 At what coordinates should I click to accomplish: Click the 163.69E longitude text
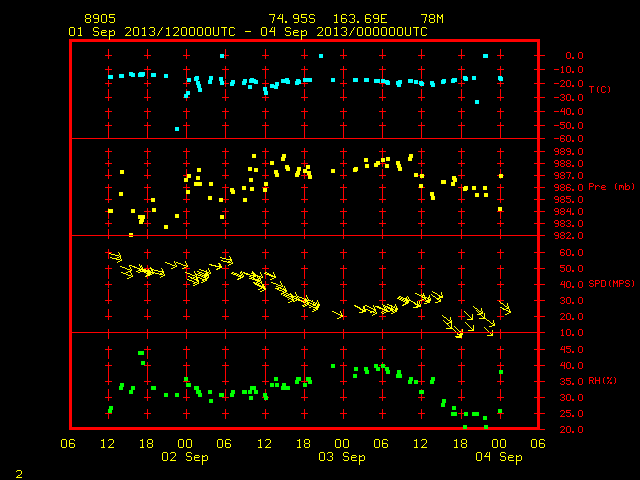click(360, 19)
